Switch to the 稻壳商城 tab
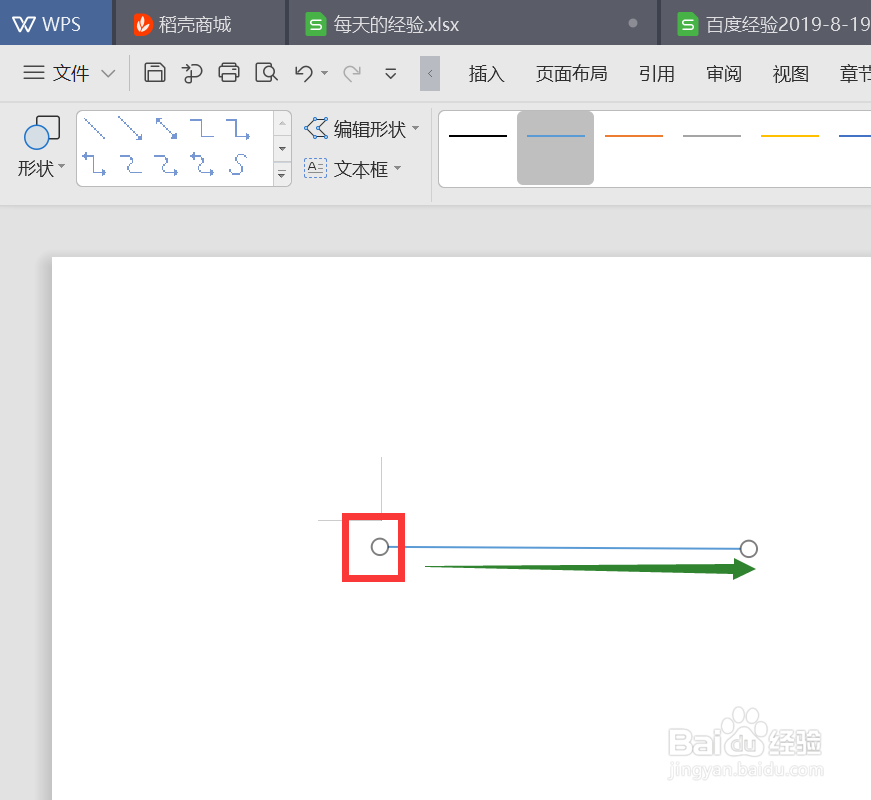 pos(200,24)
